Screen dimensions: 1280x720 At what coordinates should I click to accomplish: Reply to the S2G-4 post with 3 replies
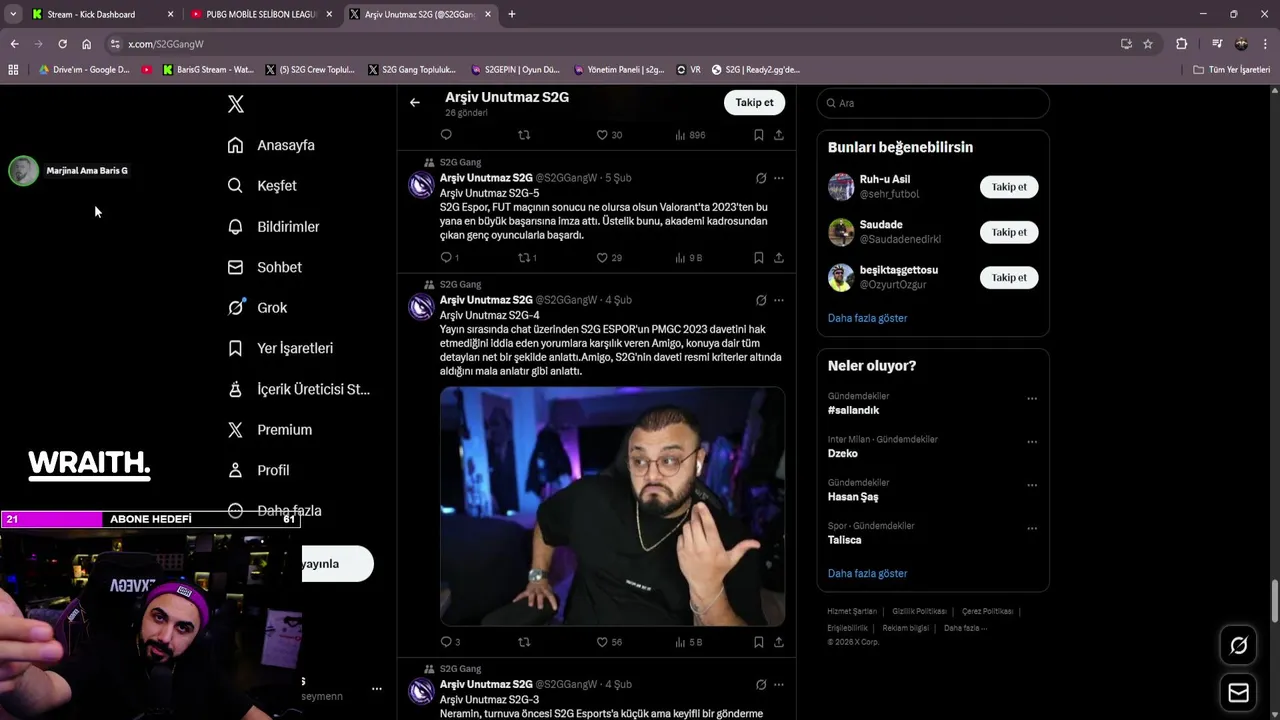[450, 642]
